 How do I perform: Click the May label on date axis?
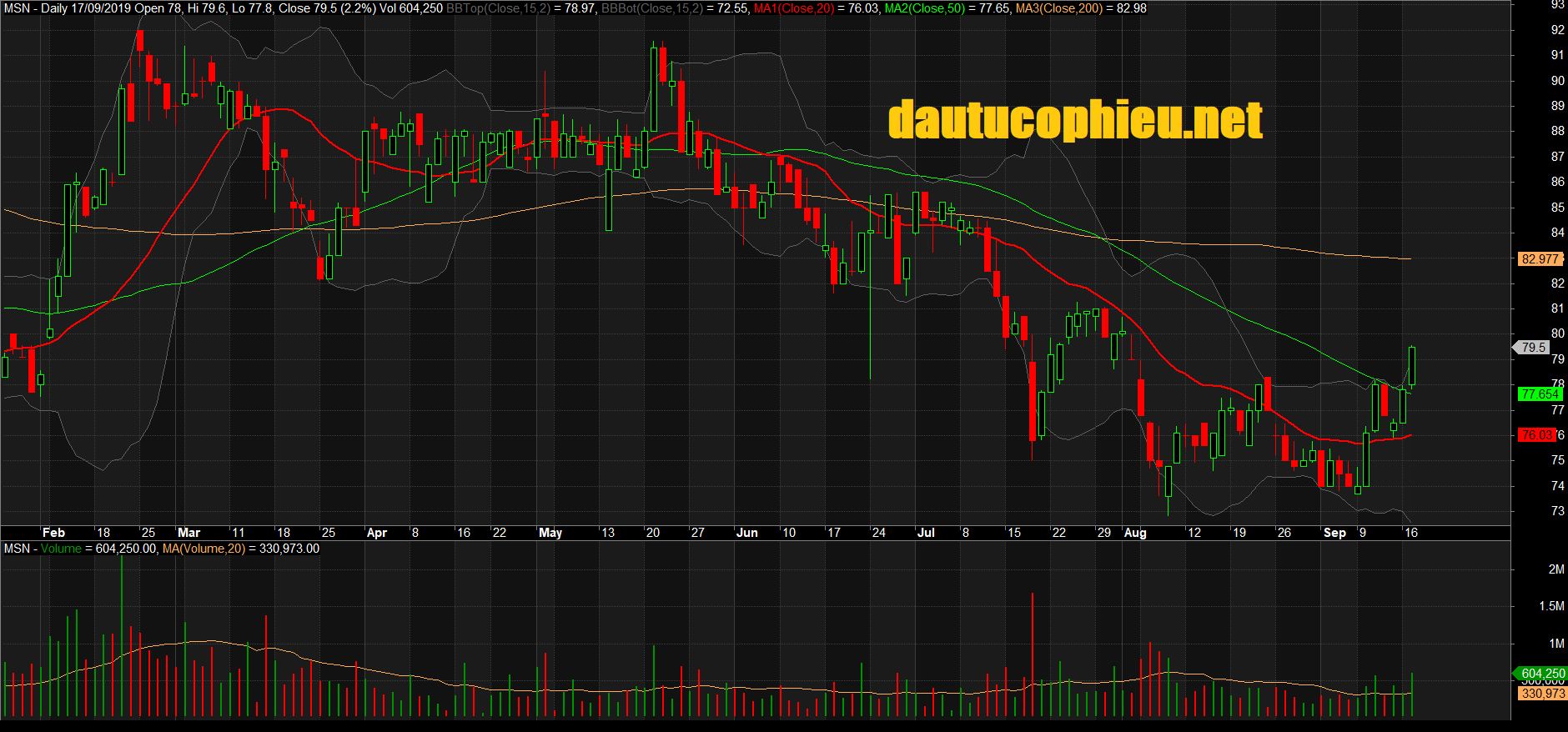coord(550,533)
